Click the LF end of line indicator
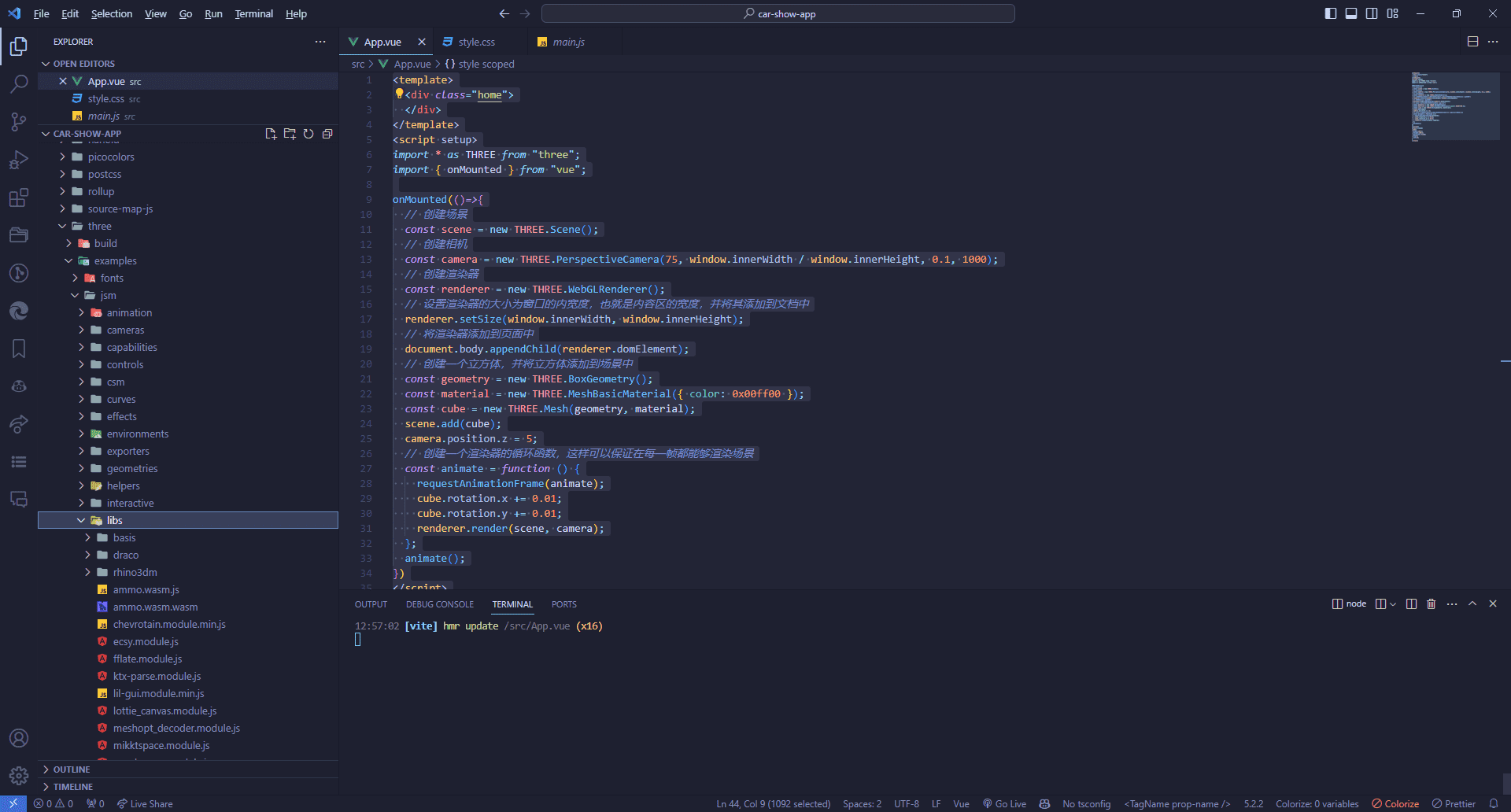 (936, 803)
